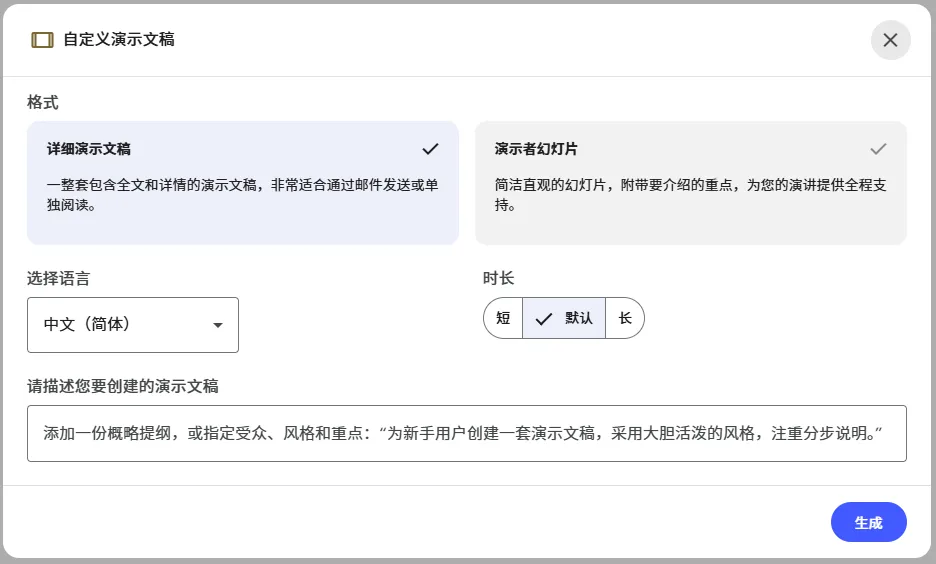Viewport: 936px width, 564px height.
Task: Focus the presentation description text field
Action: pyautogui.click(x=466, y=434)
